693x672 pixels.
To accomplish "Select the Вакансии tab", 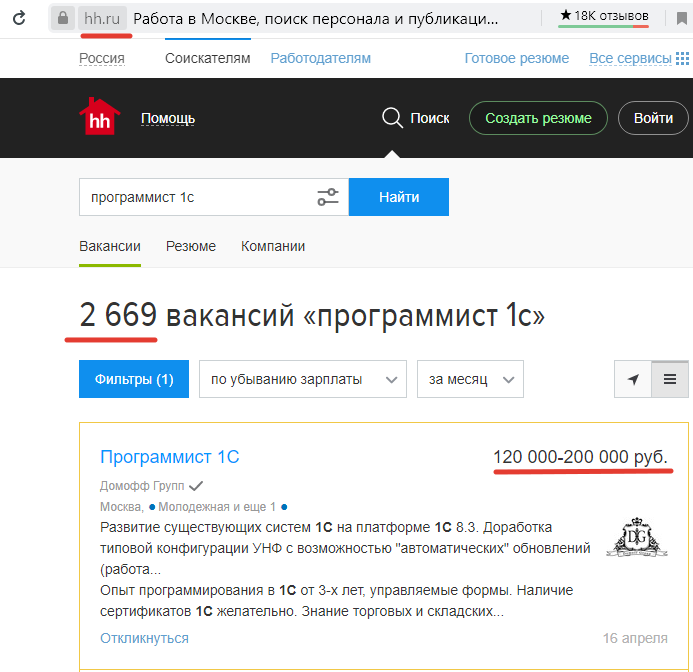I will point(110,246).
